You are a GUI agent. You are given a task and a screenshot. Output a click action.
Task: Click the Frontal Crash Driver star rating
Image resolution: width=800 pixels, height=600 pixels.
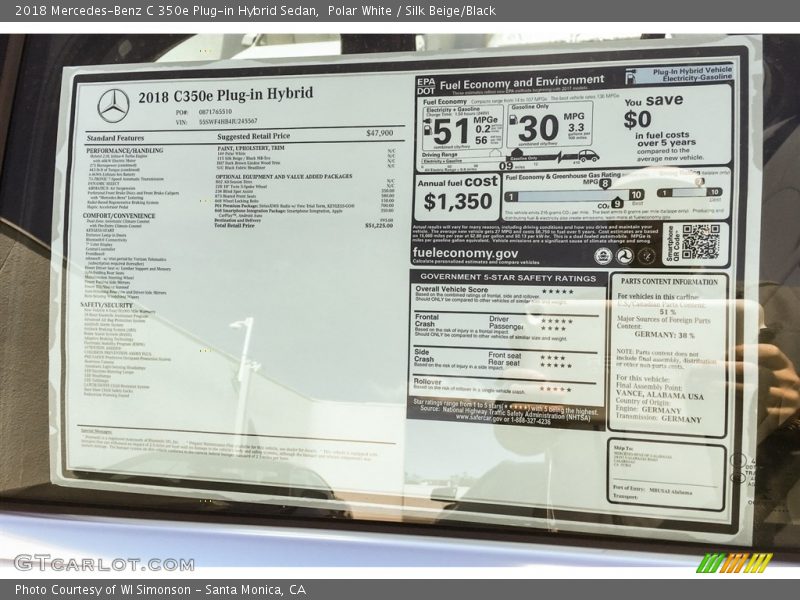557,321
